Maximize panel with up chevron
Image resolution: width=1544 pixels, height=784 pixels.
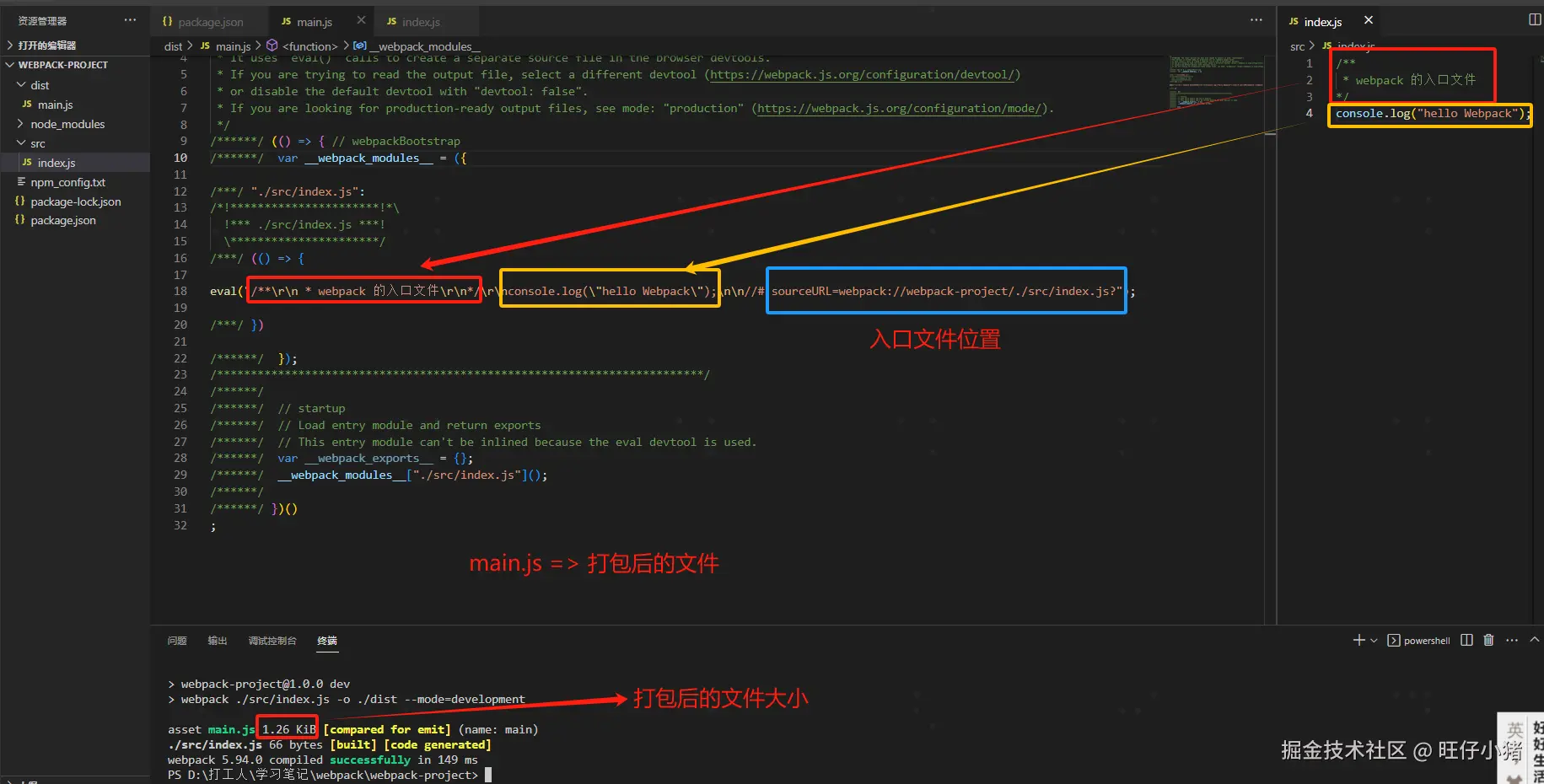[x=1535, y=640]
